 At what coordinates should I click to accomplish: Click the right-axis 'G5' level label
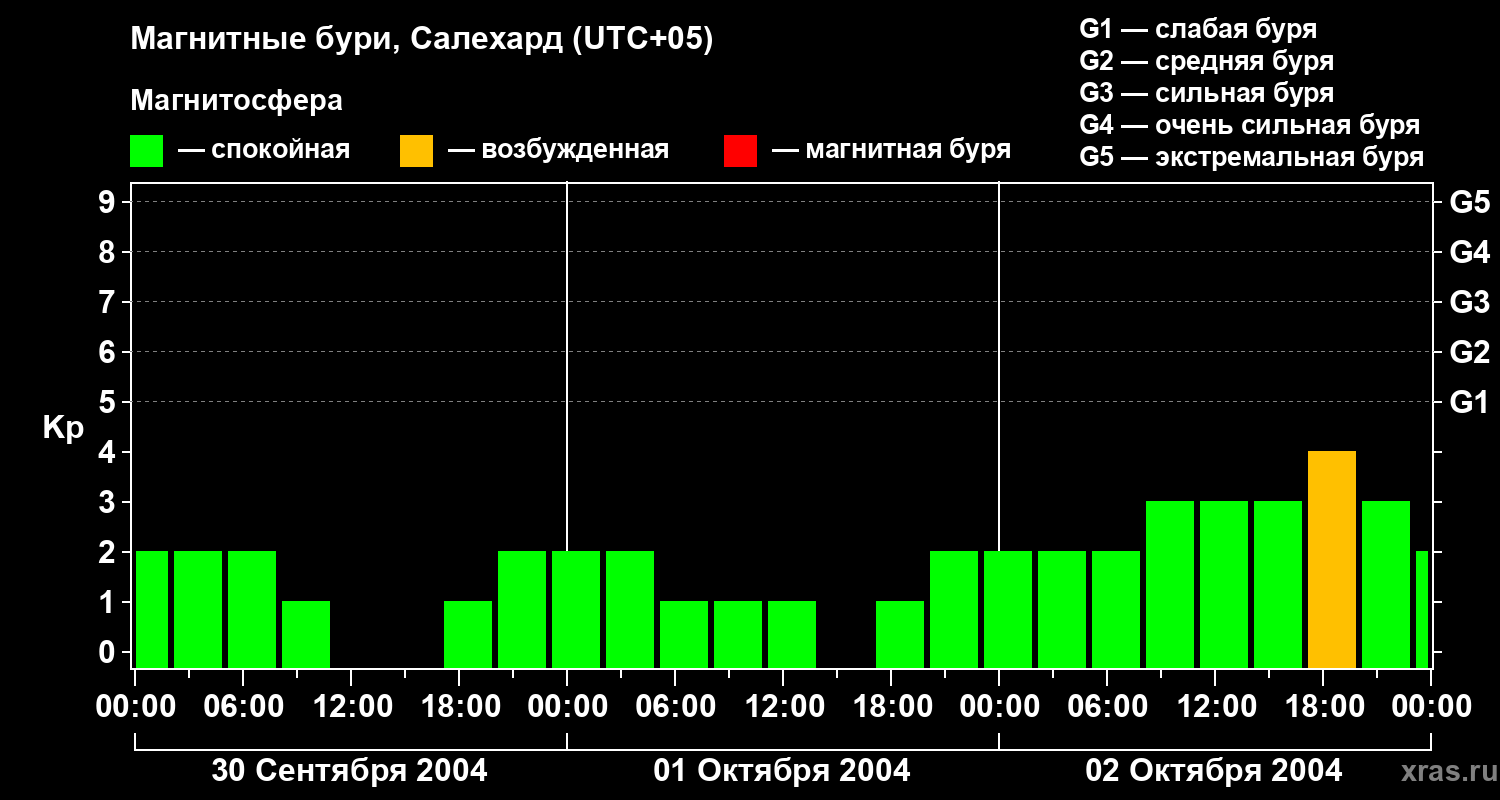(1469, 202)
